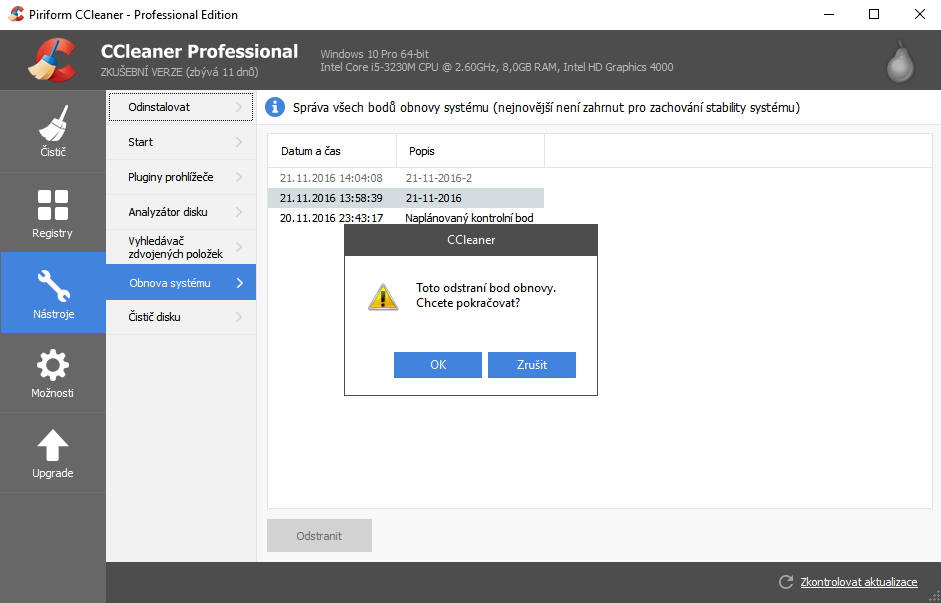The height and width of the screenshot is (603, 941).
Task: Minimize the CCleaner window
Action: pyautogui.click(x=828, y=14)
